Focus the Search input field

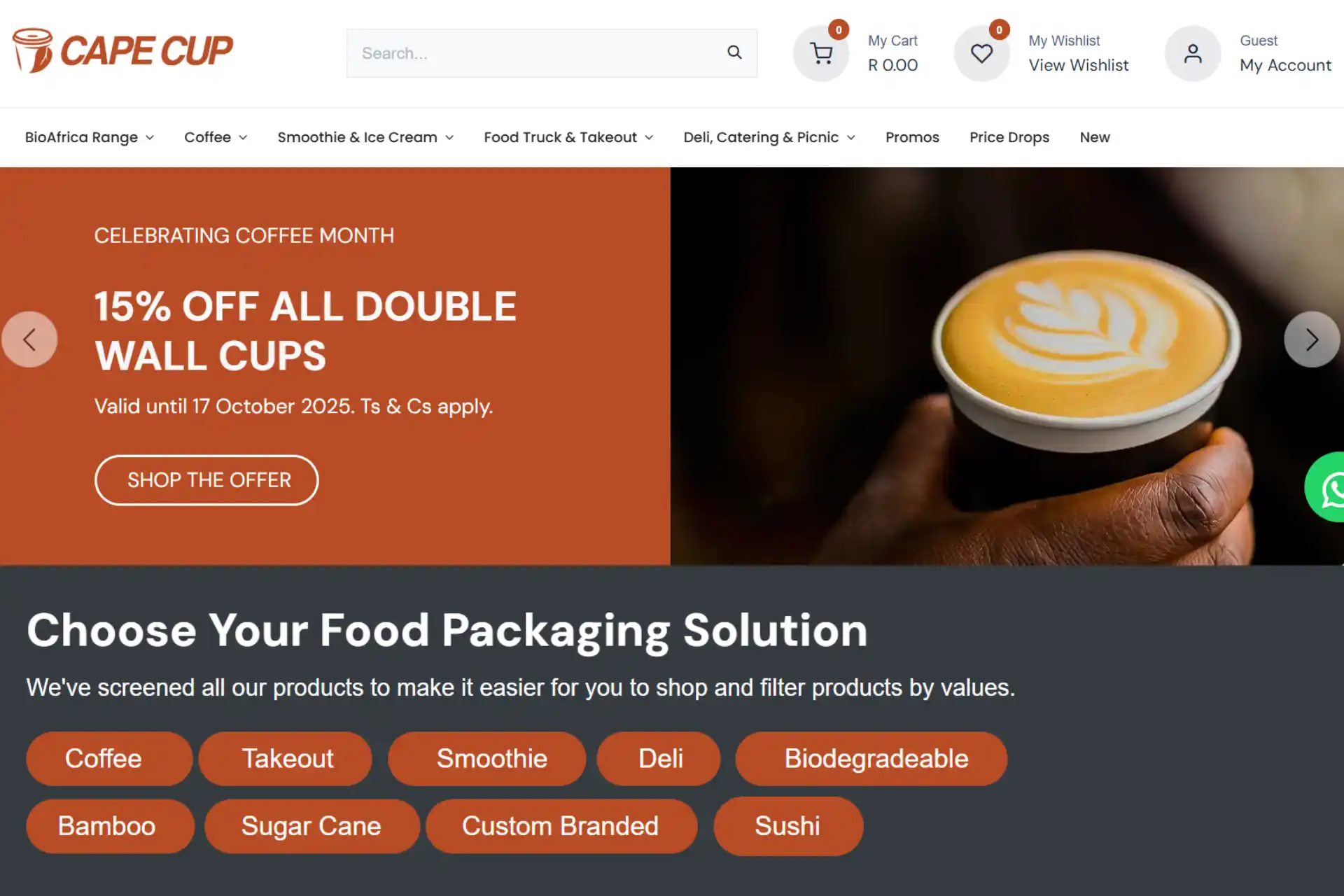click(x=535, y=53)
